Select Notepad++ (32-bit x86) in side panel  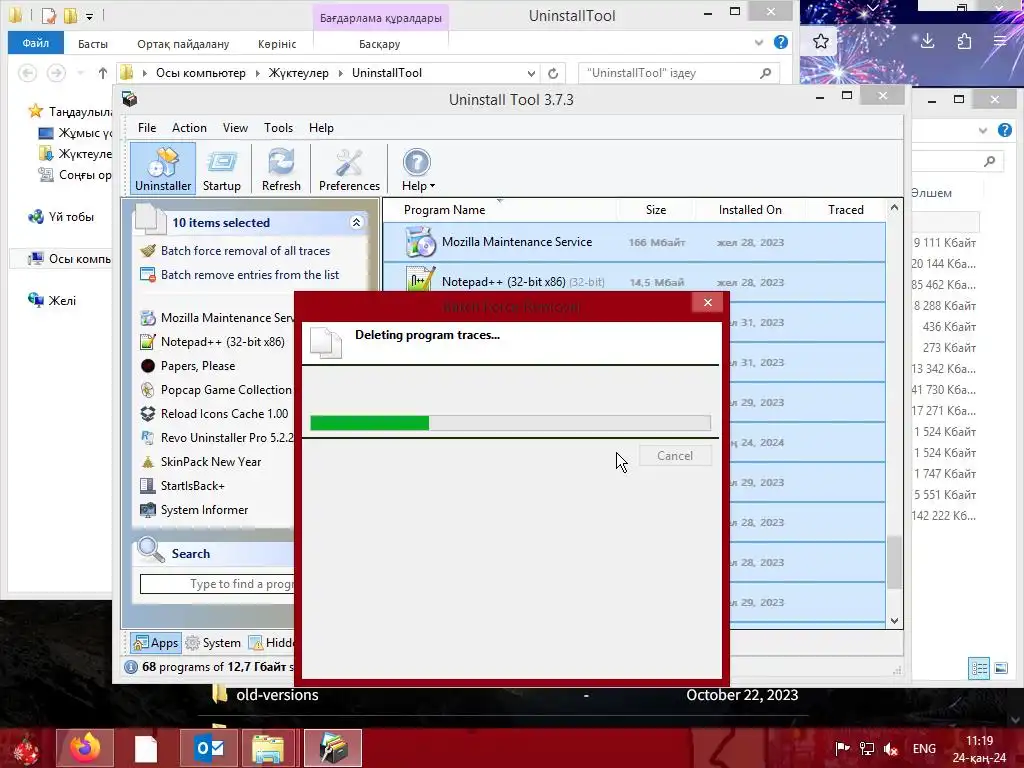point(214,342)
